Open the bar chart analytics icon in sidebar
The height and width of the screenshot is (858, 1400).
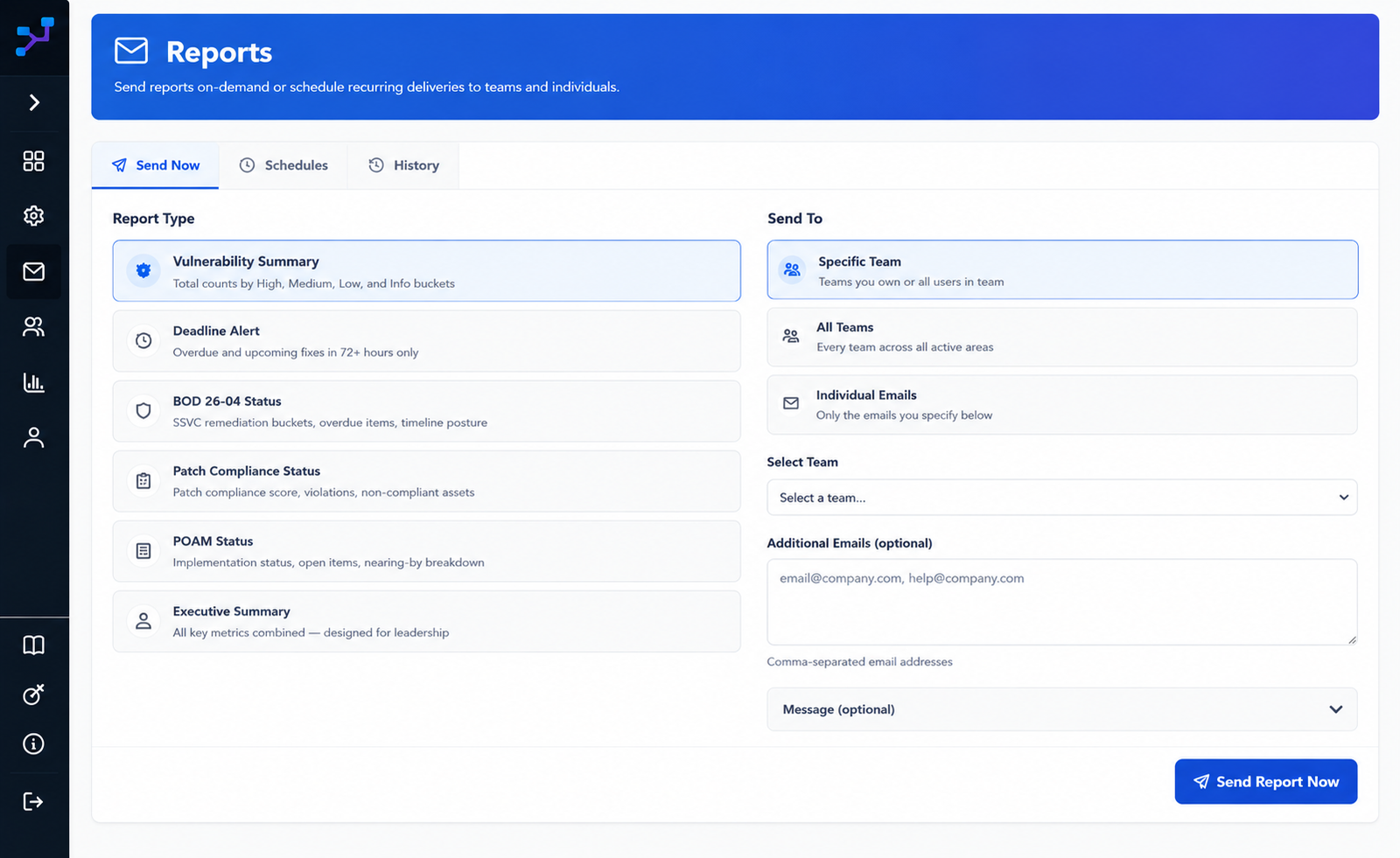(x=33, y=382)
